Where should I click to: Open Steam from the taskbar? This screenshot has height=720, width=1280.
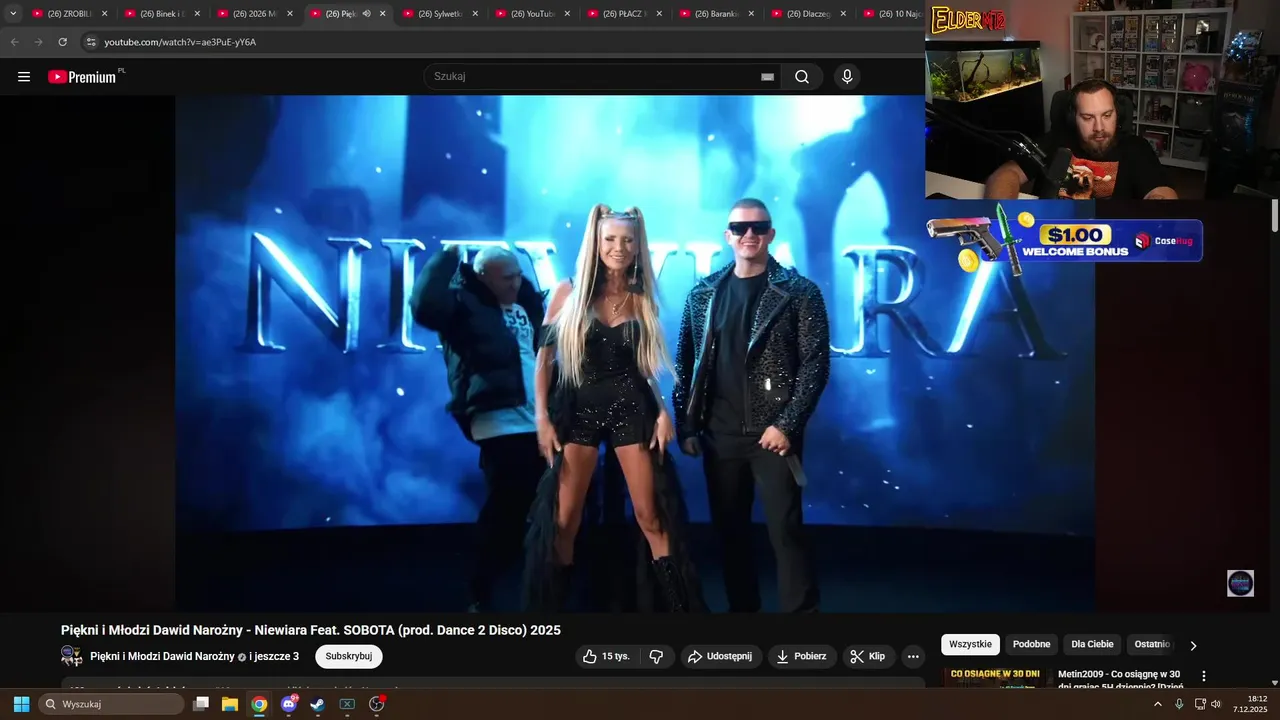317,704
